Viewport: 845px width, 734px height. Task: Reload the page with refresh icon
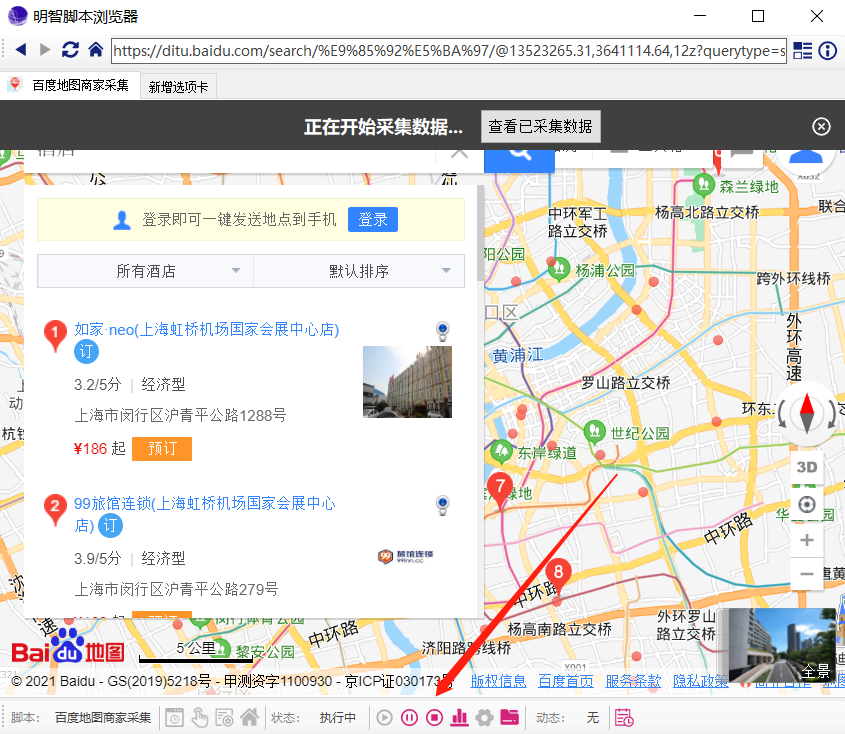pyautogui.click(x=70, y=50)
